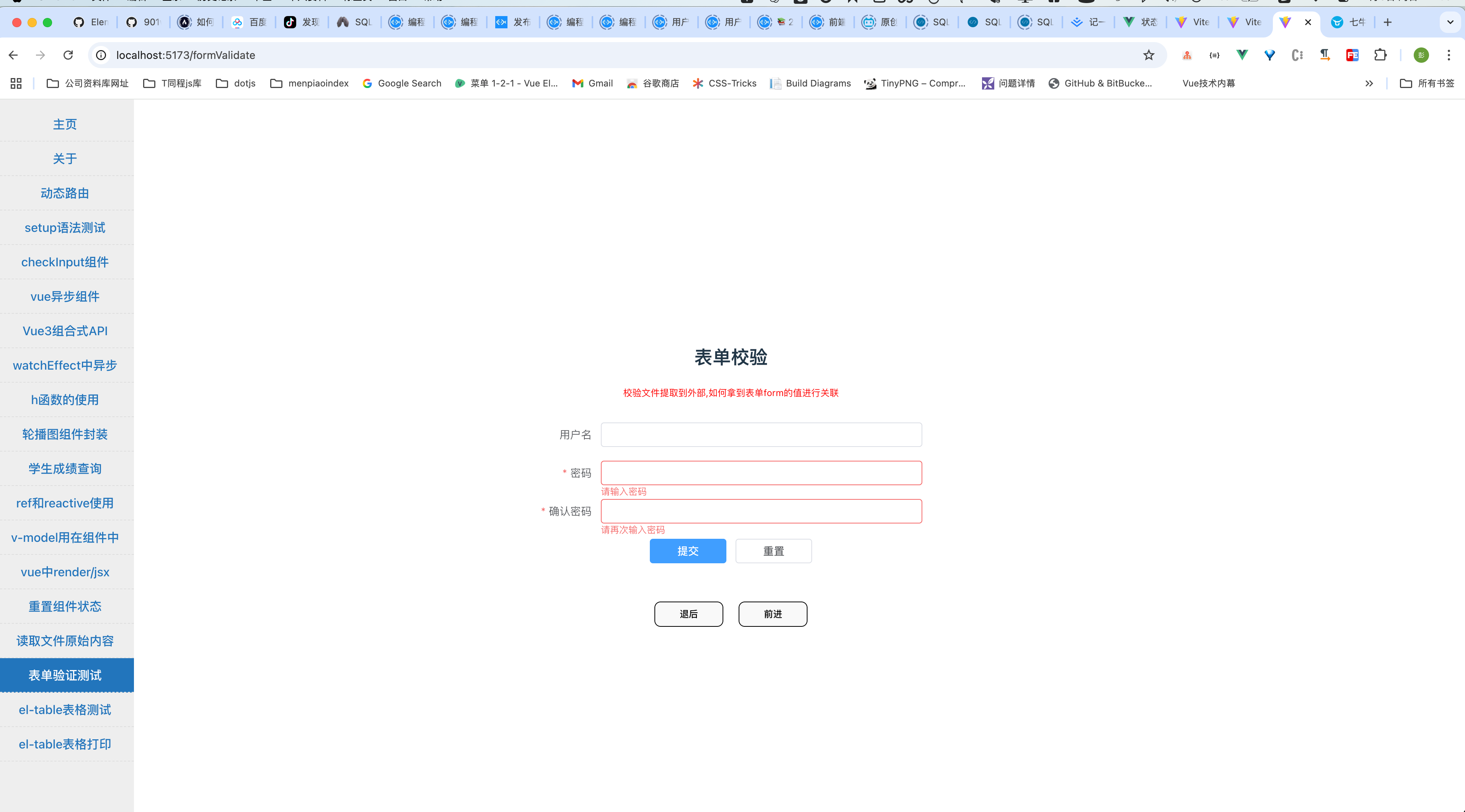This screenshot has height=812, width=1465.
Task: Open 问题详情 bookmark
Action: coord(1008,83)
